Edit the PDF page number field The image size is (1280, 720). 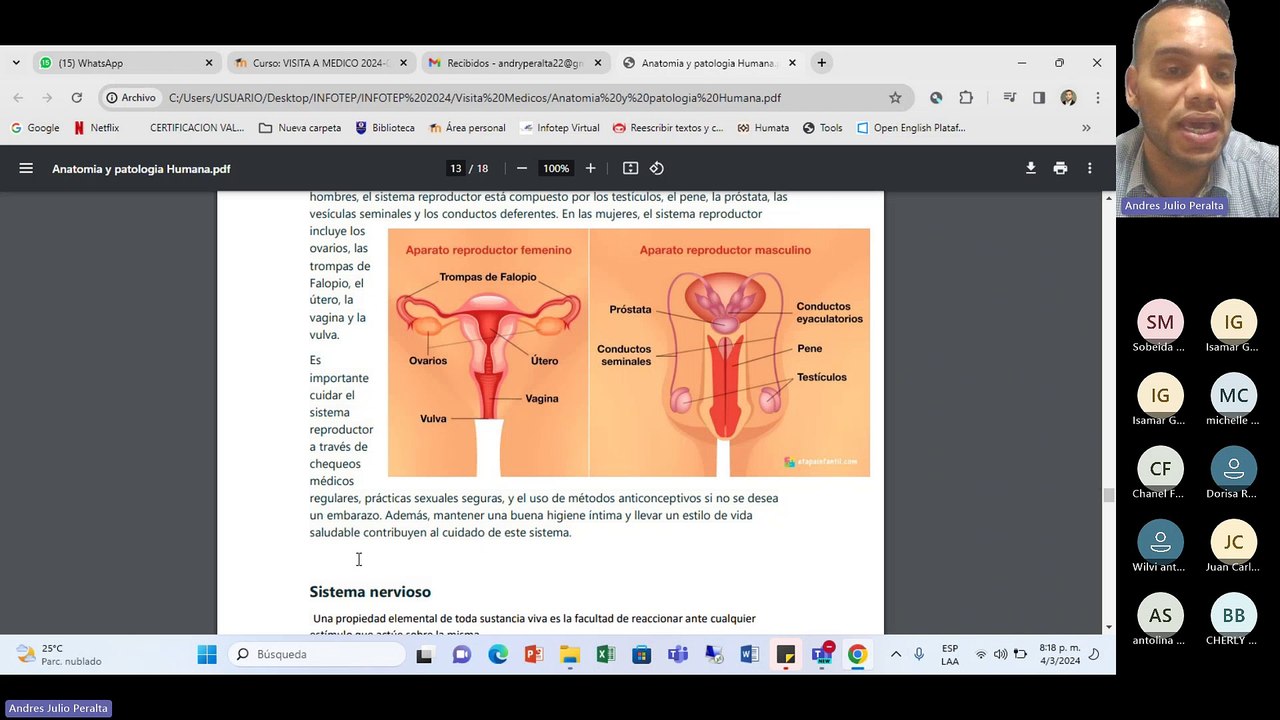point(456,168)
